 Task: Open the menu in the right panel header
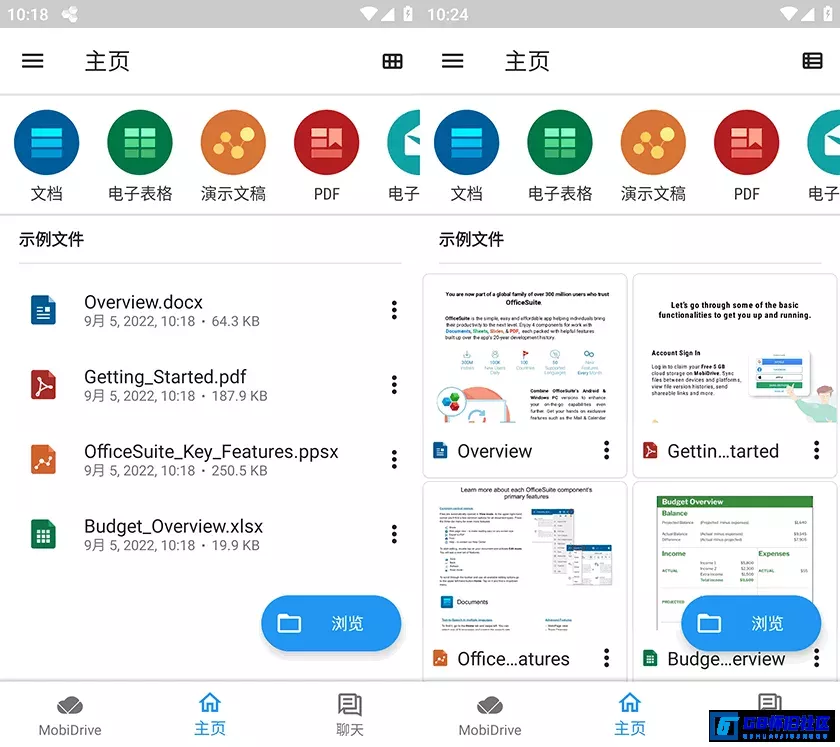click(x=453, y=60)
